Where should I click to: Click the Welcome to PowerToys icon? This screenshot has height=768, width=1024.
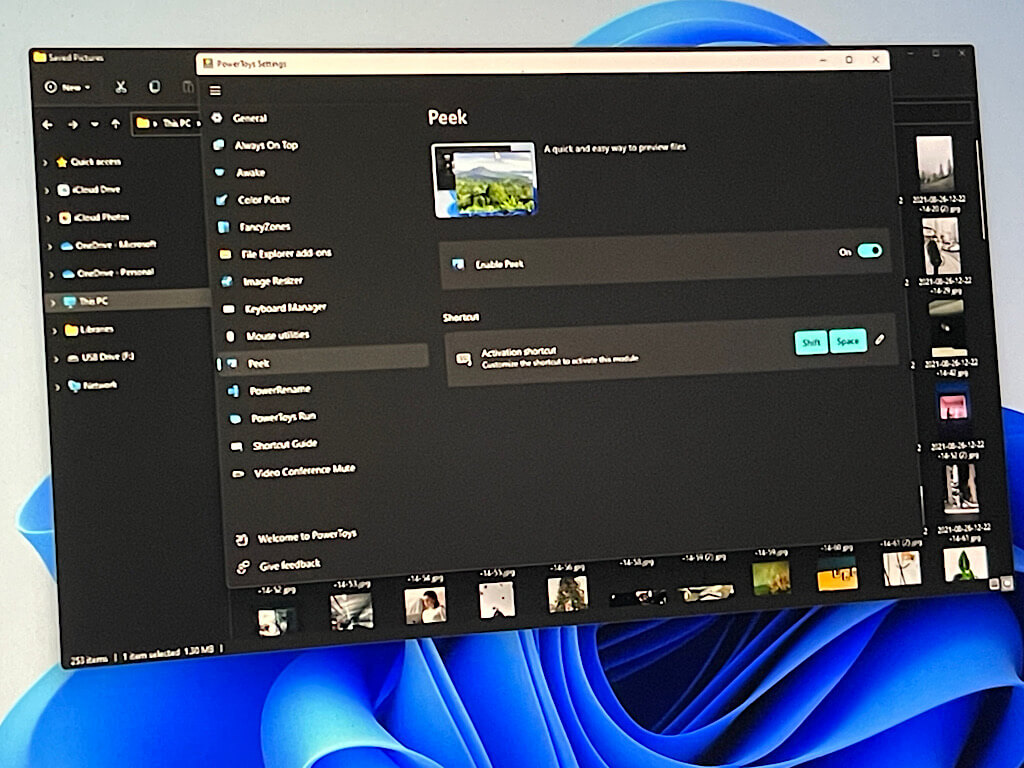[x=241, y=539]
